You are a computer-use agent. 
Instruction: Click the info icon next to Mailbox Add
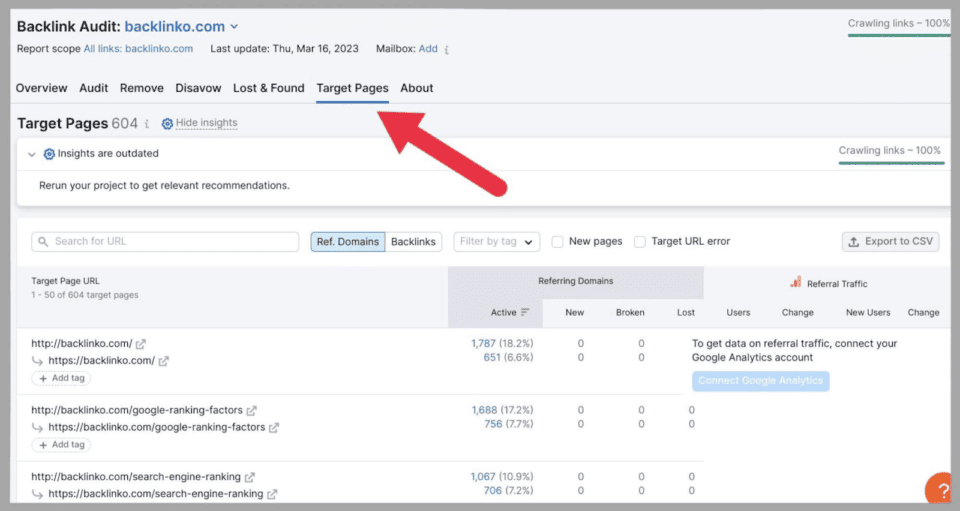446,49
